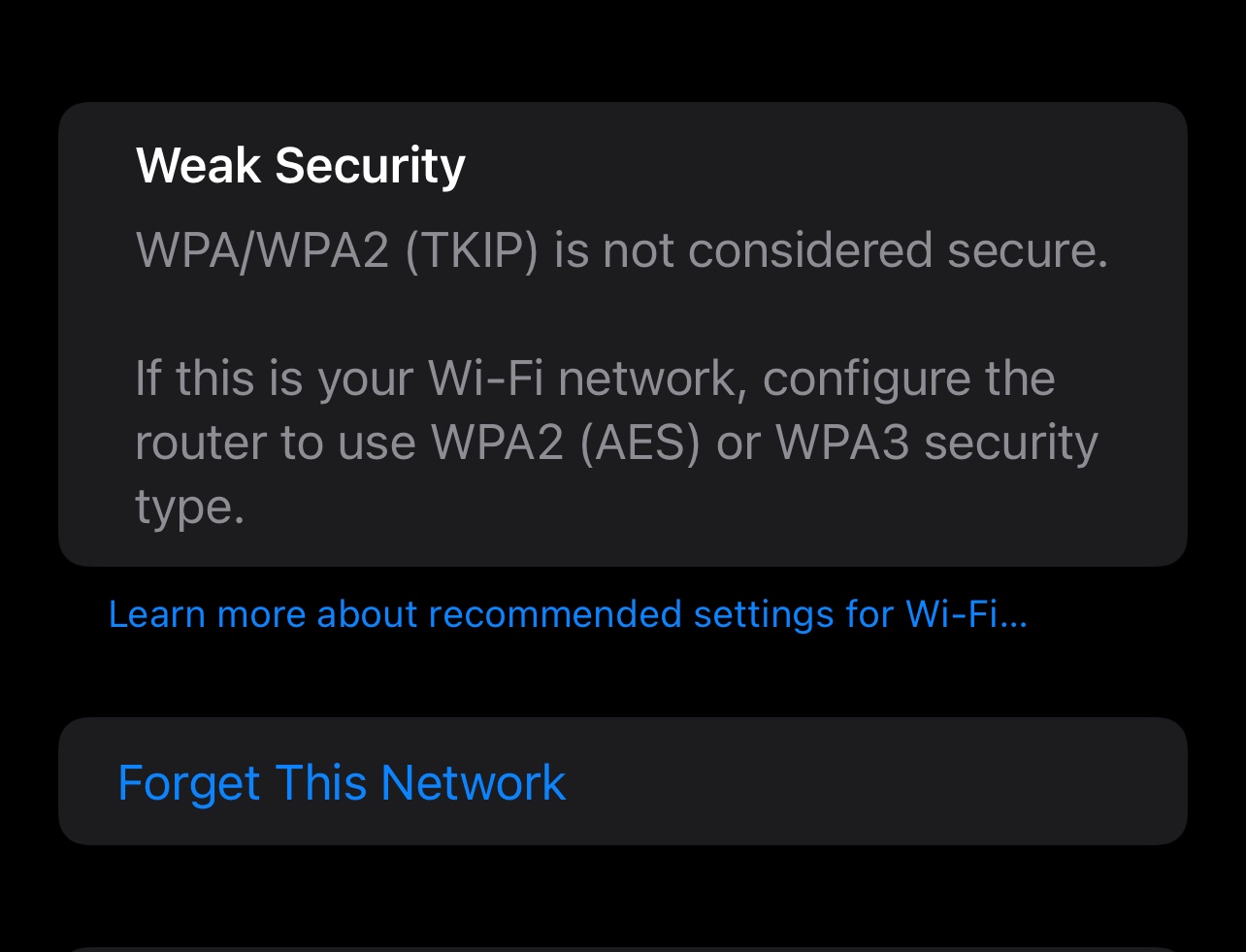Click the weak security information card
Viewport: 1246px width, 952px height.
(623, 333)
